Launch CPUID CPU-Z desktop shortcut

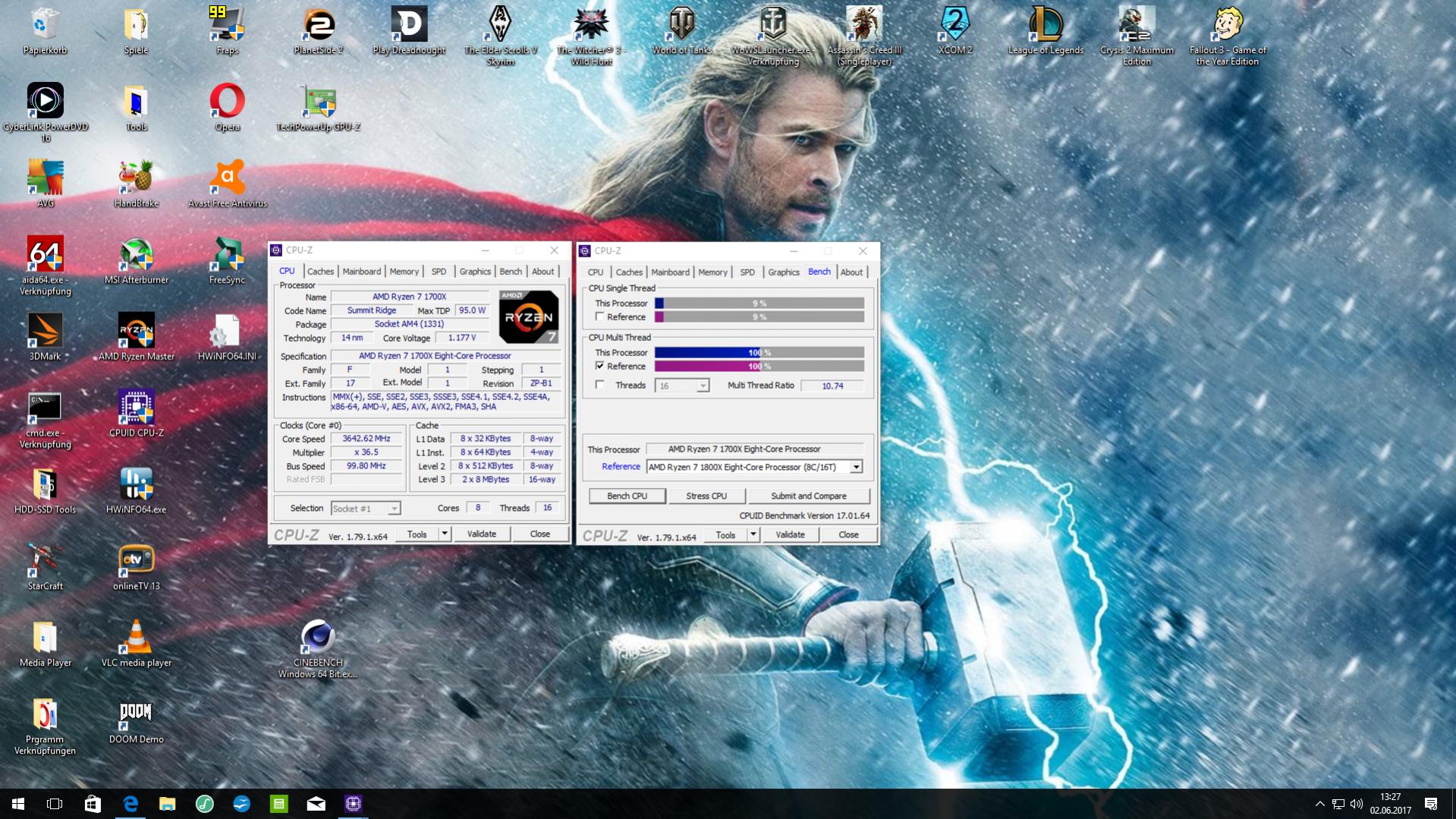137,414
